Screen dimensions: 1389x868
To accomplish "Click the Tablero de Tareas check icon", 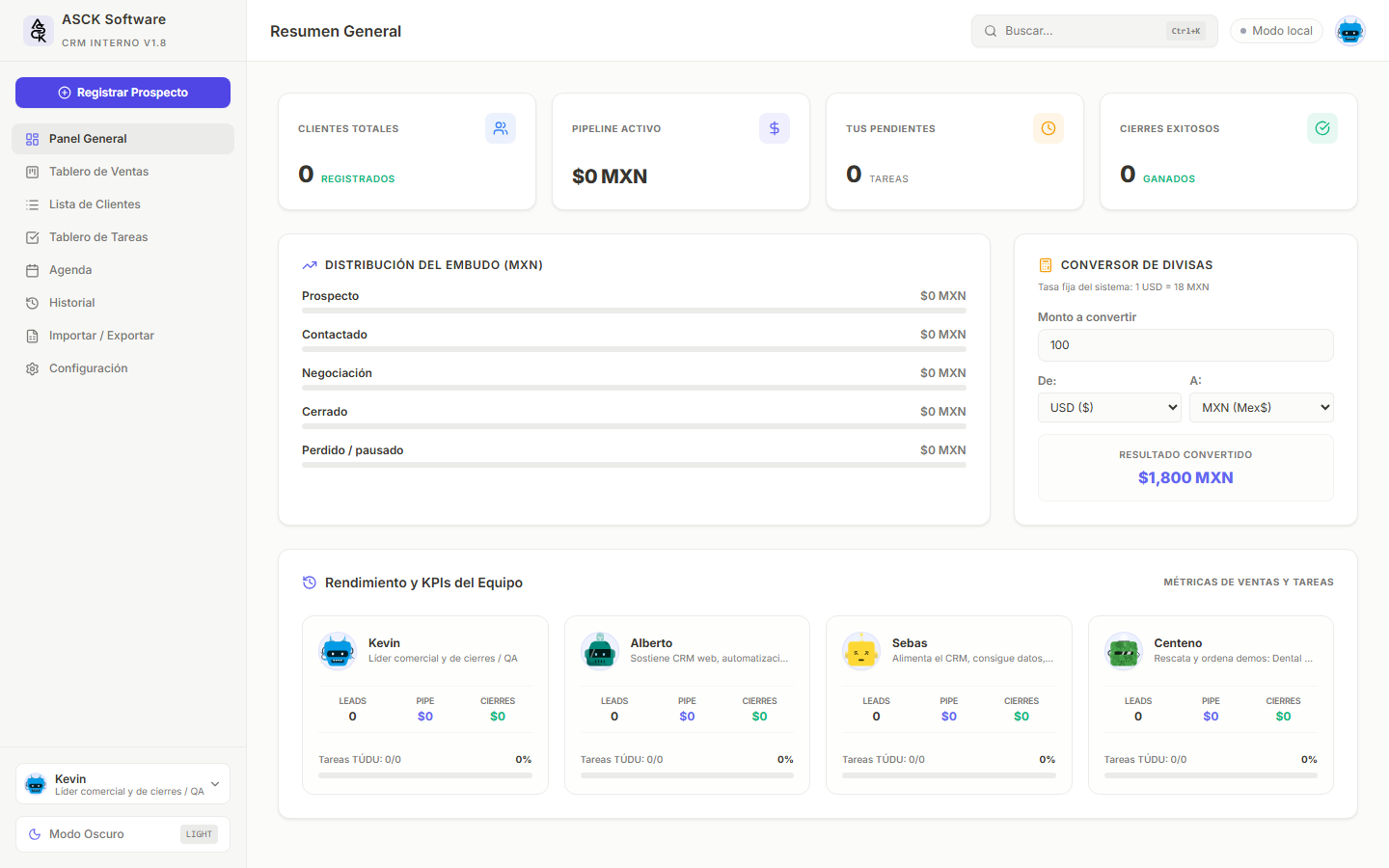I will [x=32, y=237].
